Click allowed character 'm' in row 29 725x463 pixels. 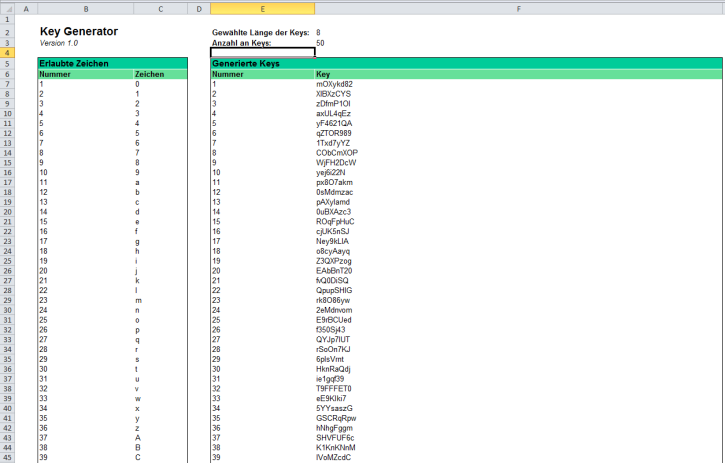pos(138,300)
